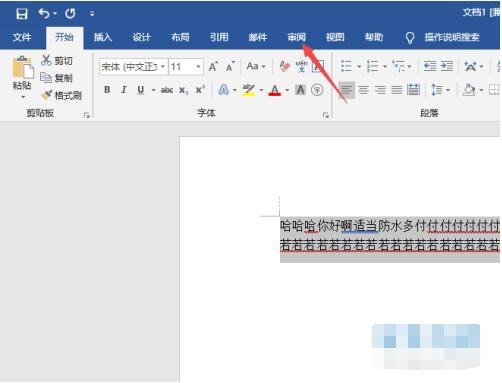Open the phonetic guide 拼音 icon
The width and height of the screenshot is (502, 383).
(301, 66)
